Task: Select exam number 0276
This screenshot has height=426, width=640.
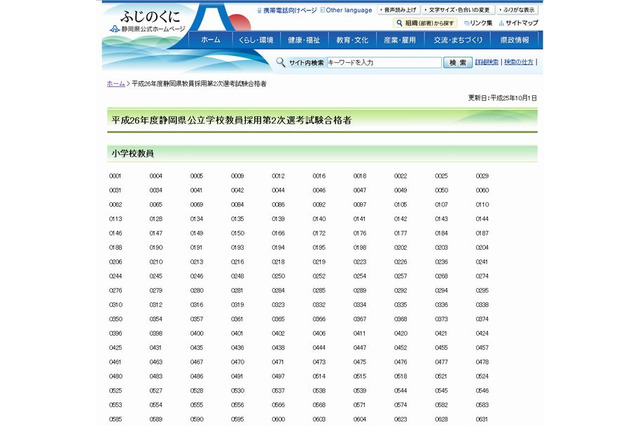Action: (116, 290)
